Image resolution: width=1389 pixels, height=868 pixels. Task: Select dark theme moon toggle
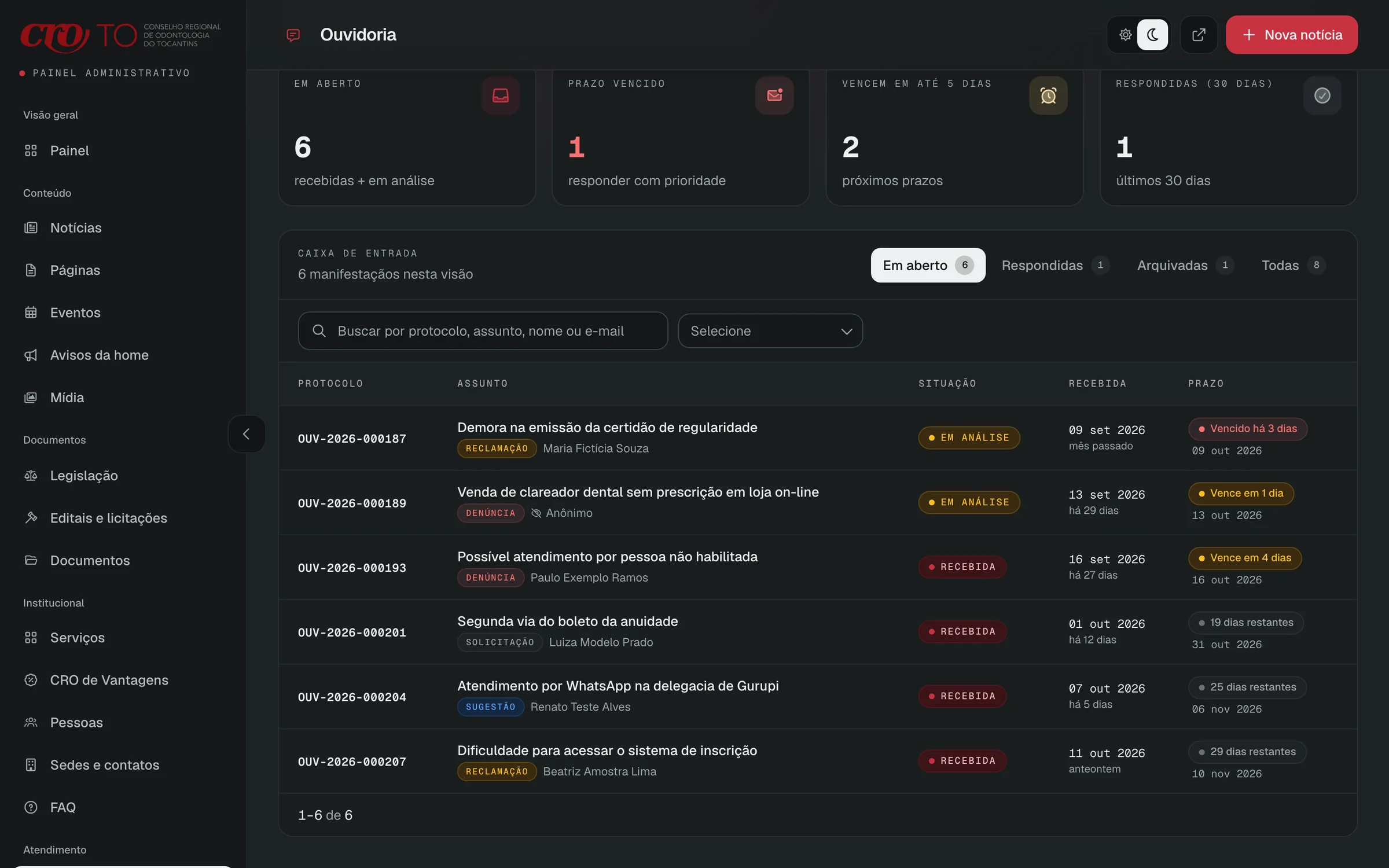(x=1153, y=35)
